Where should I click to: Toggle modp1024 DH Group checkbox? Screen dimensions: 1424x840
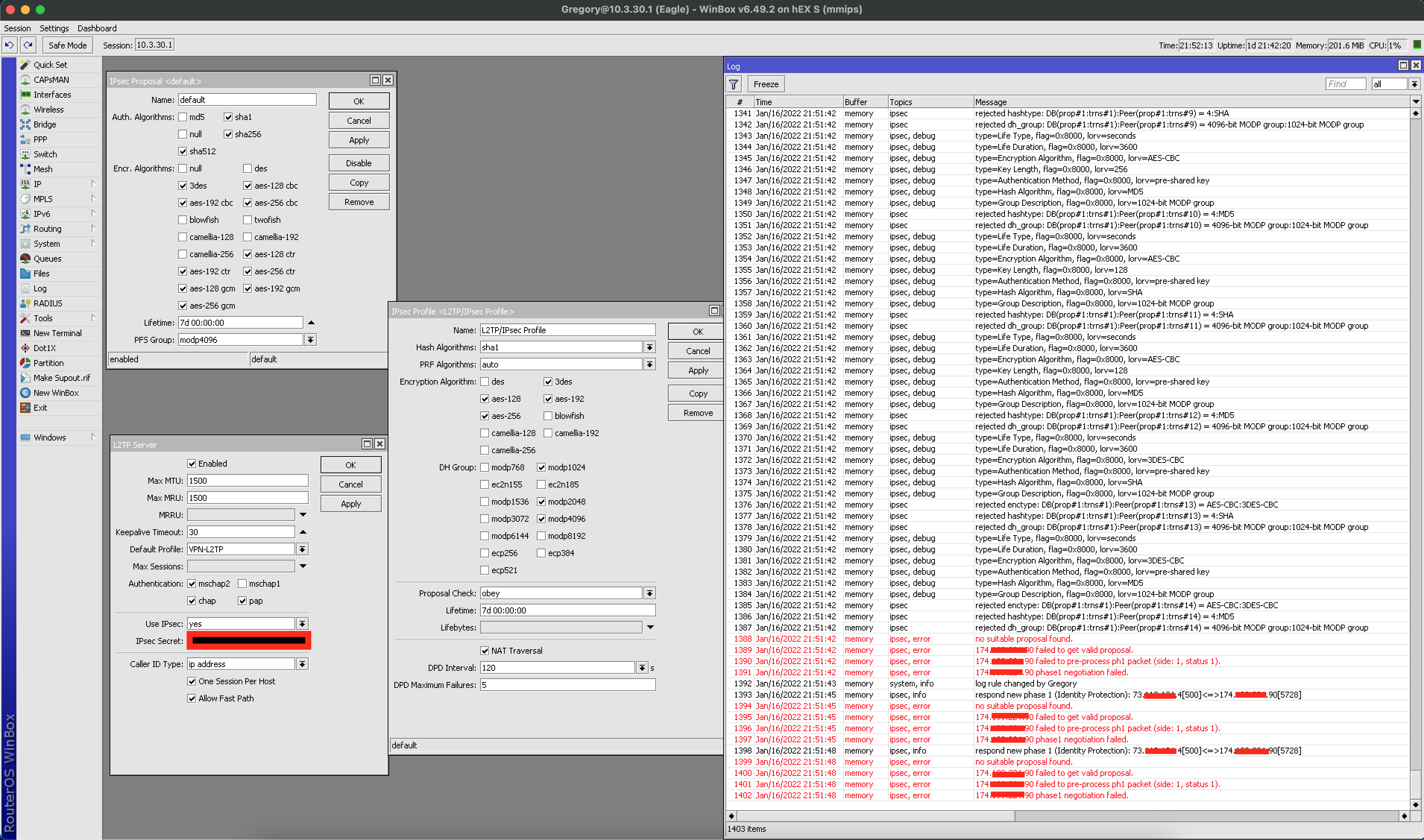click(541, 468)
